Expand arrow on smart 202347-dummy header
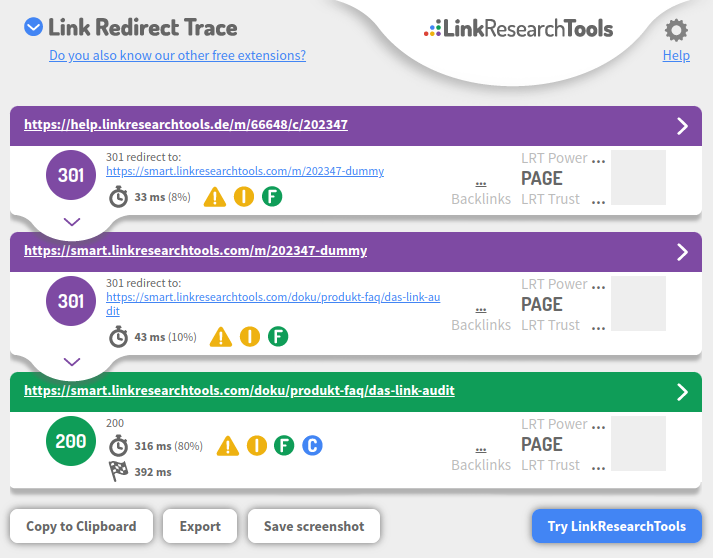 point(682,252)
